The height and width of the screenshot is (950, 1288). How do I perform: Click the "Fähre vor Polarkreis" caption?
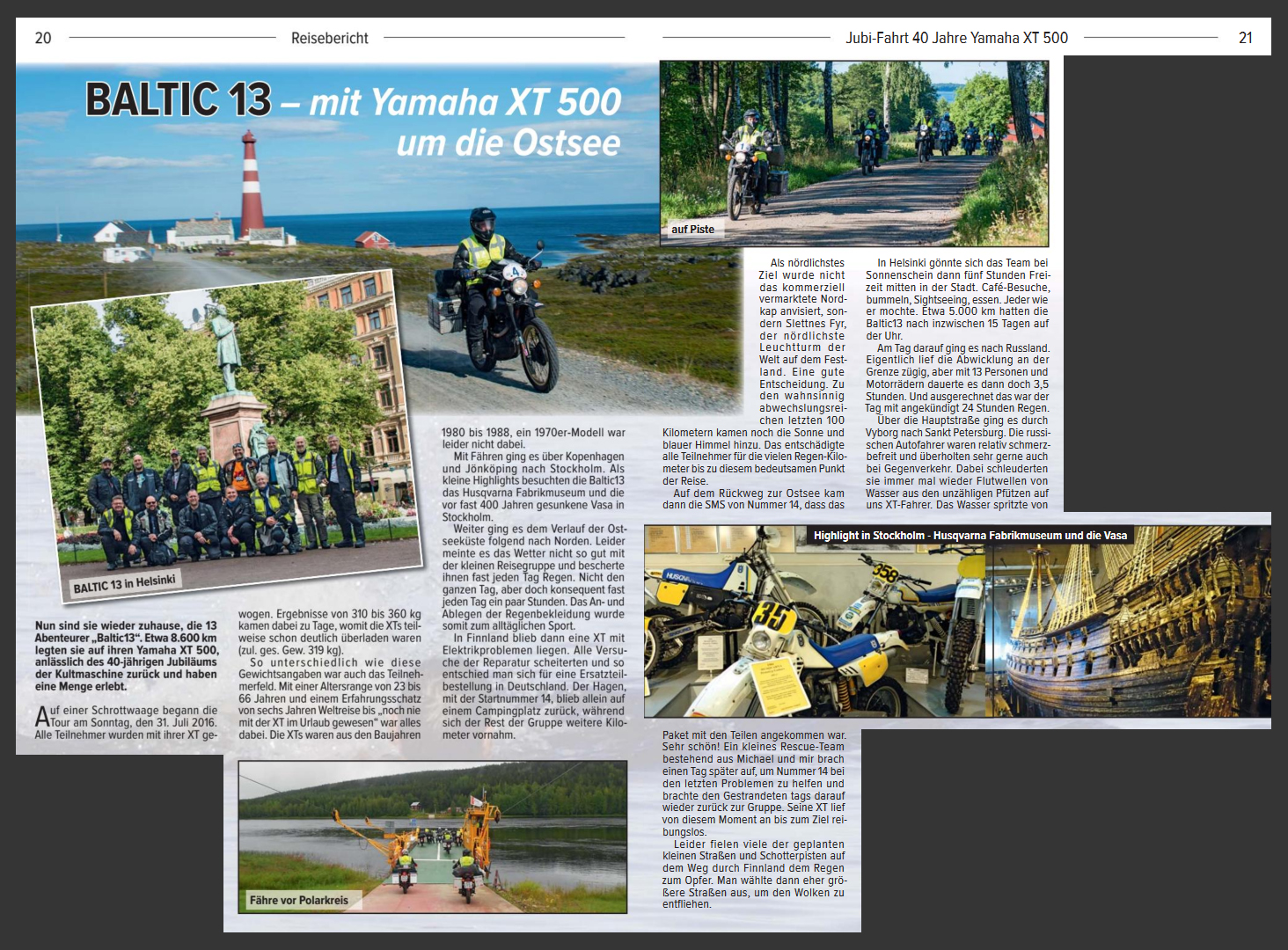coord(298,900)
